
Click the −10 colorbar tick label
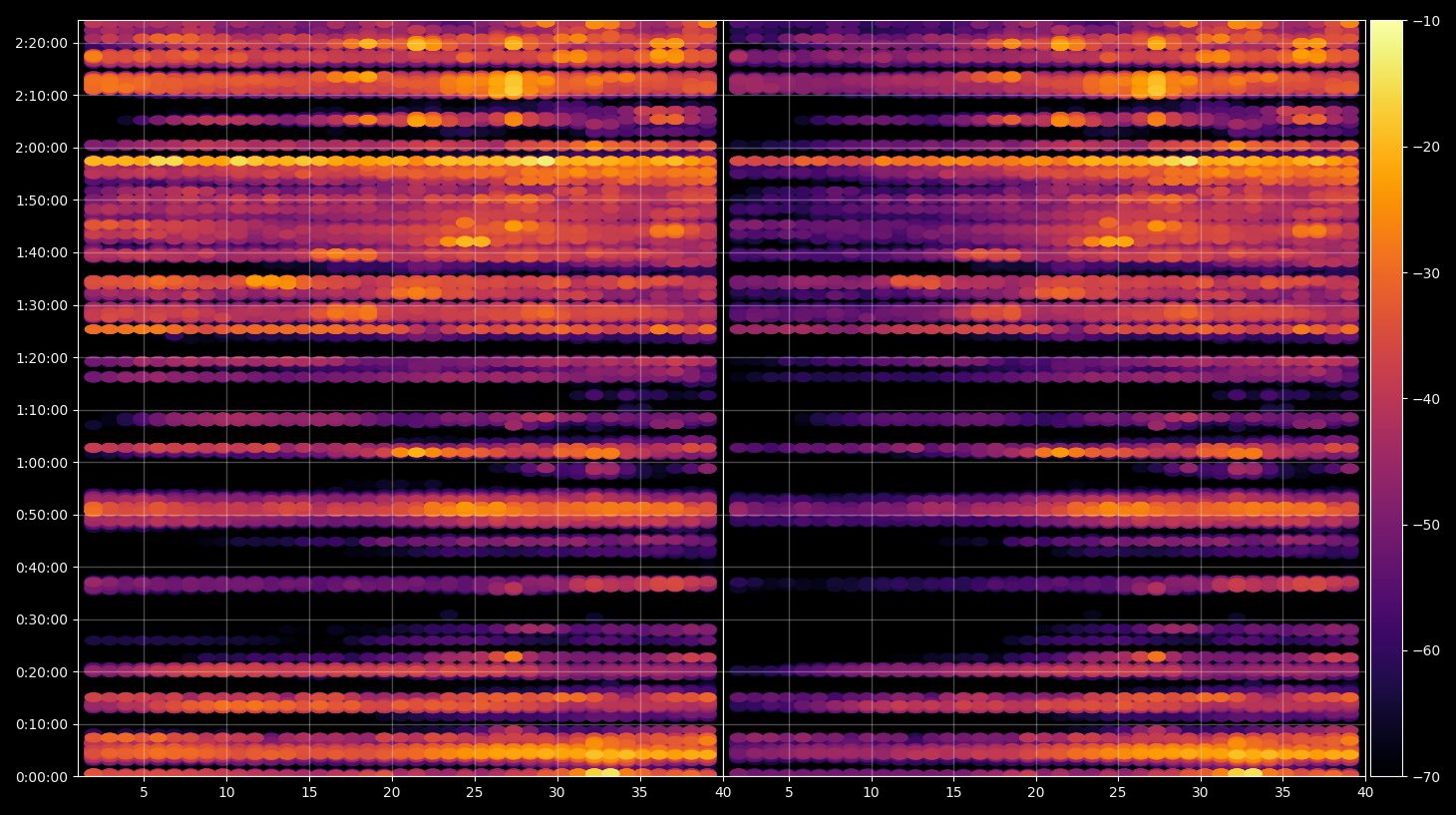(1427, 21)
